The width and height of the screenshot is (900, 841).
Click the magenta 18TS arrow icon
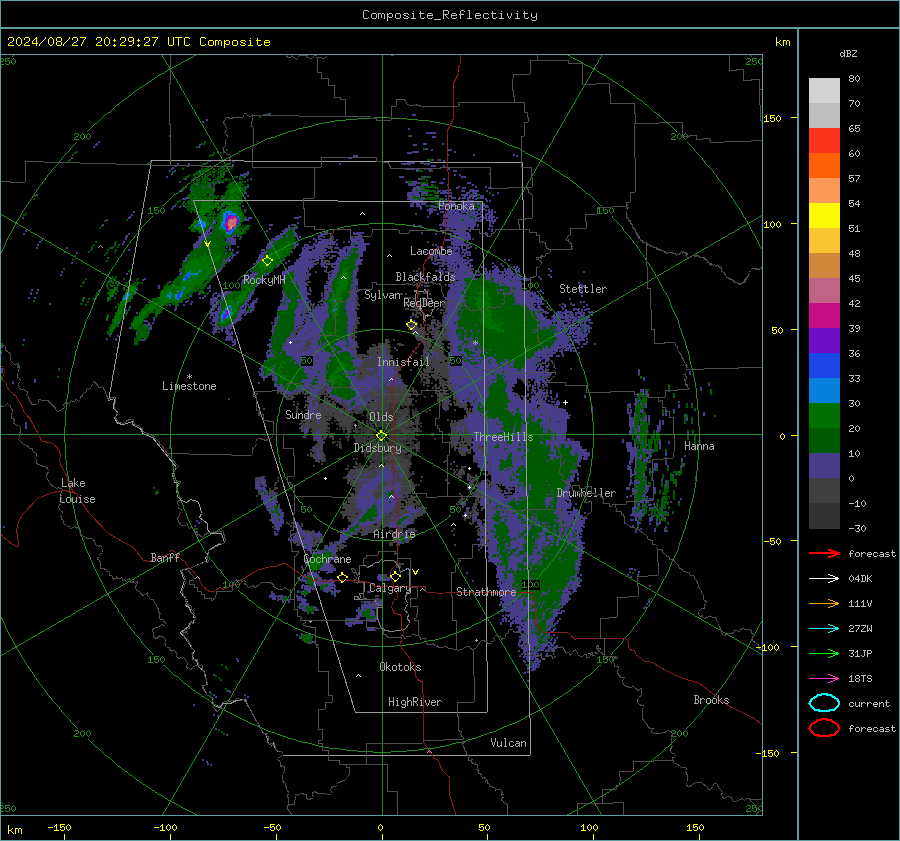(824, 679)
